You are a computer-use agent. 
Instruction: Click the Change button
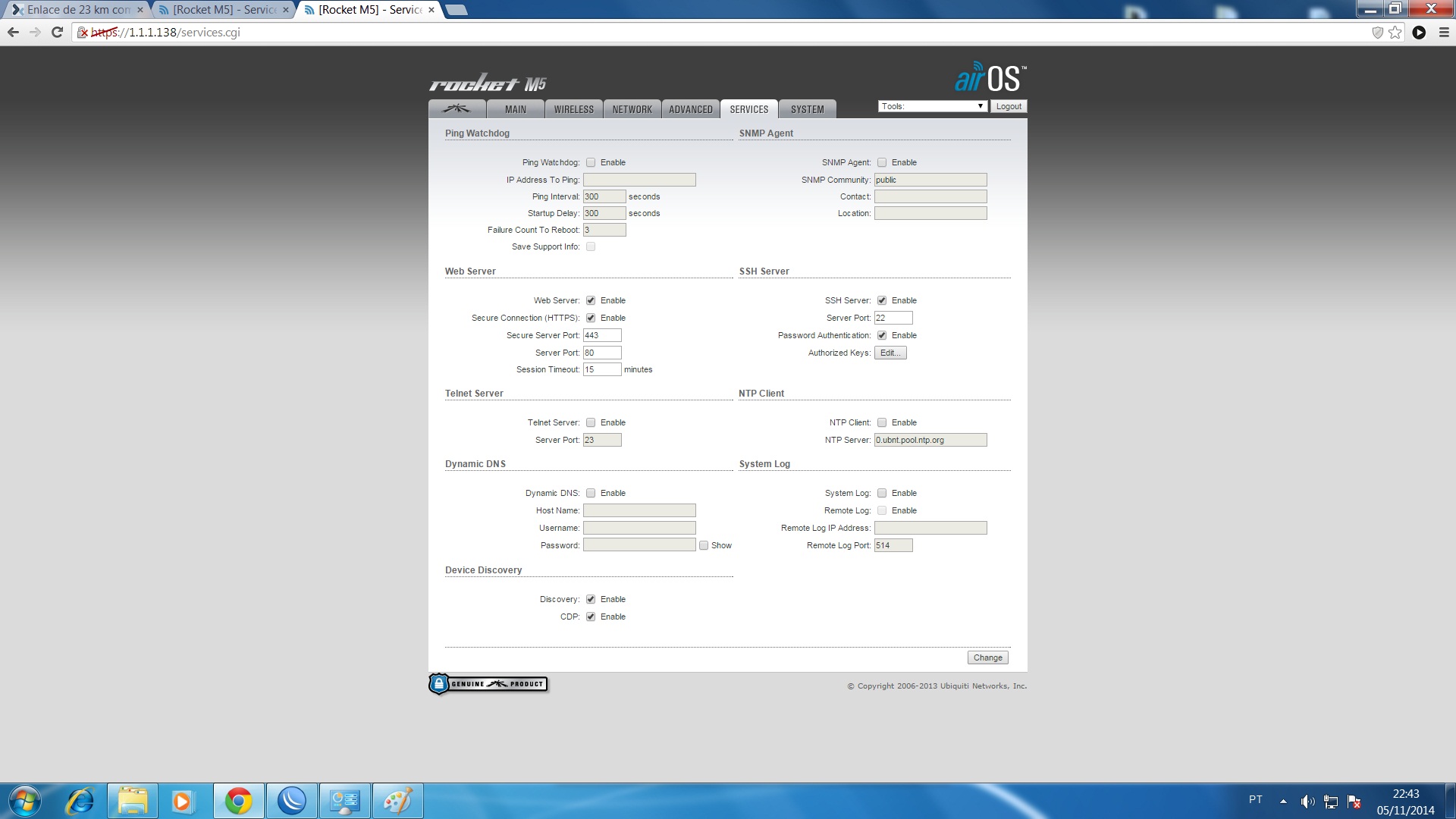pos(987,657)
